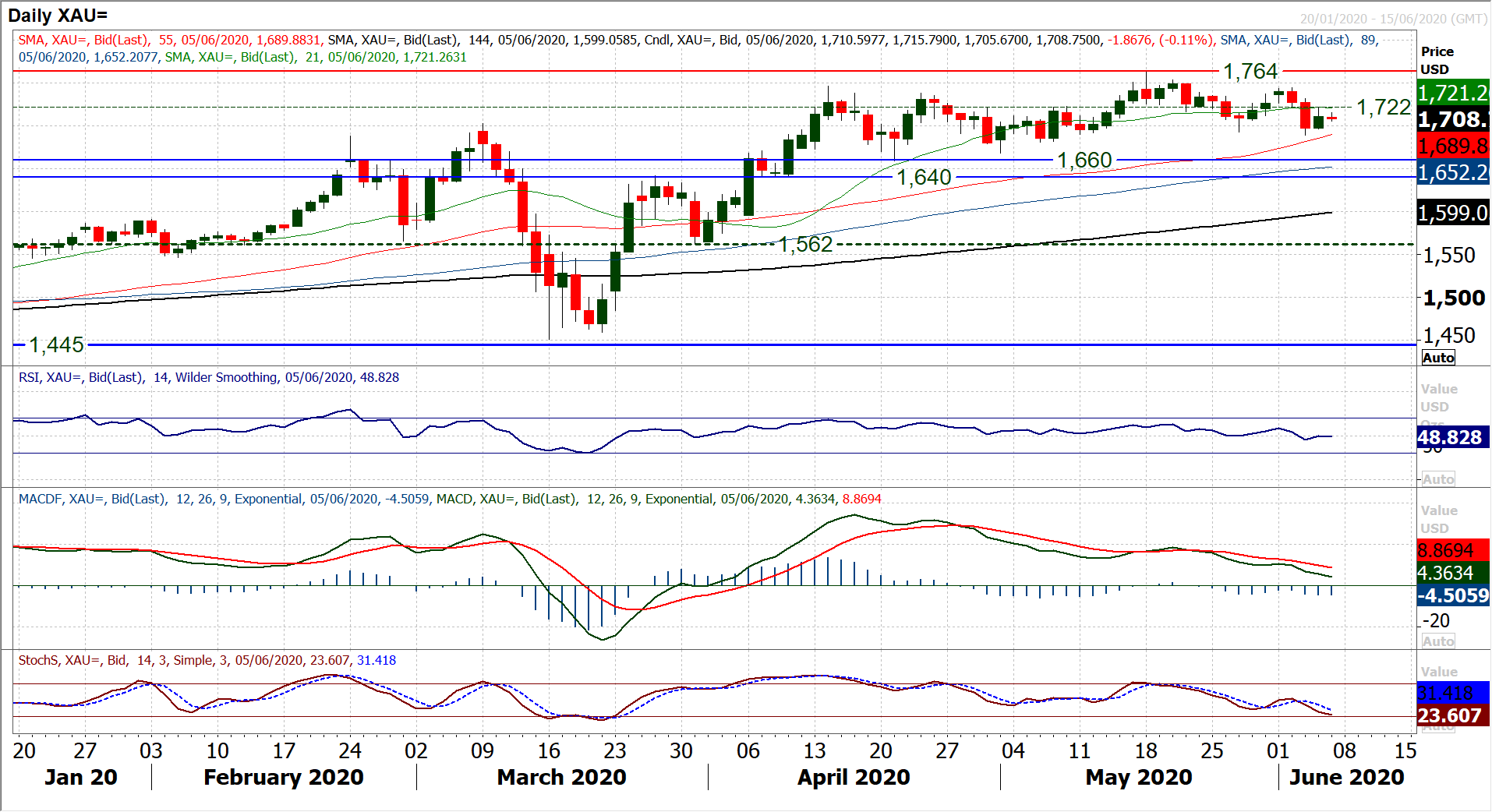The image size is (1492, 812).
Task: Click the MACD histogram value badge -4.5059
Action: click(1453, 596)
